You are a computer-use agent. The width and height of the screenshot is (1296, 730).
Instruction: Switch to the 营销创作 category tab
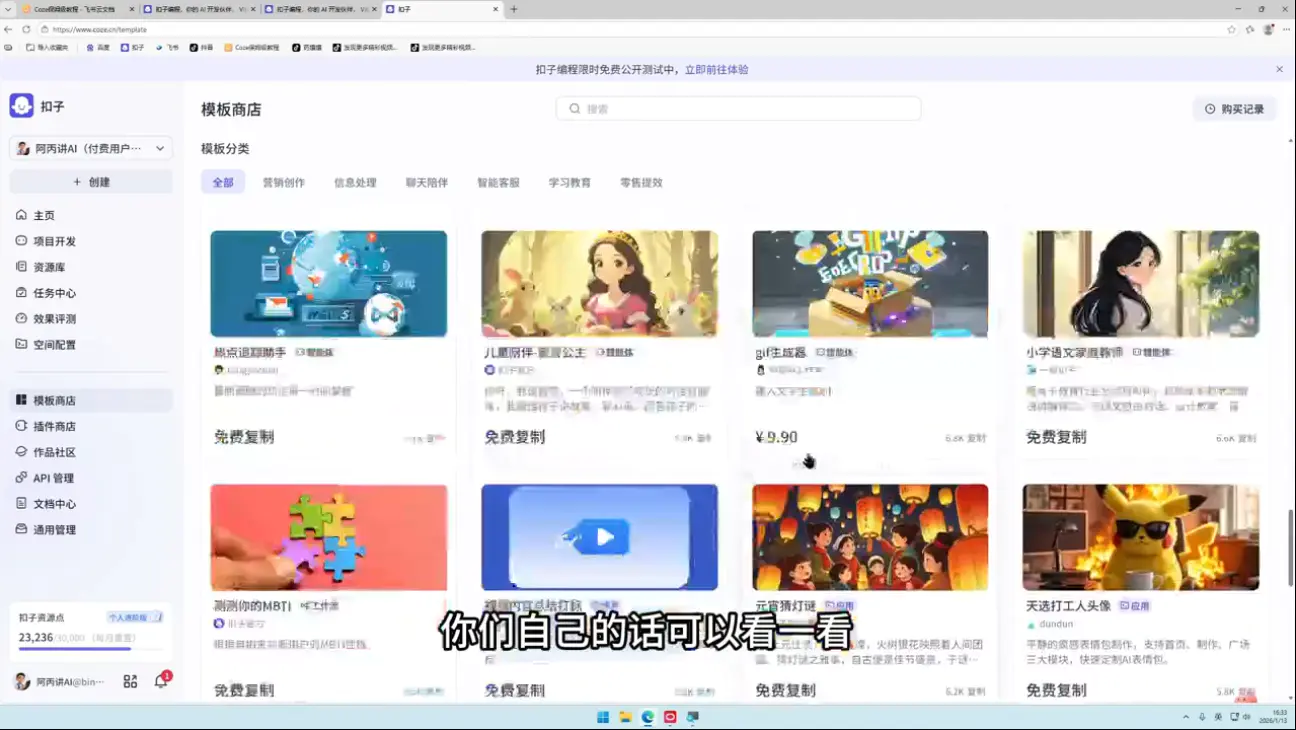point(286,182)
